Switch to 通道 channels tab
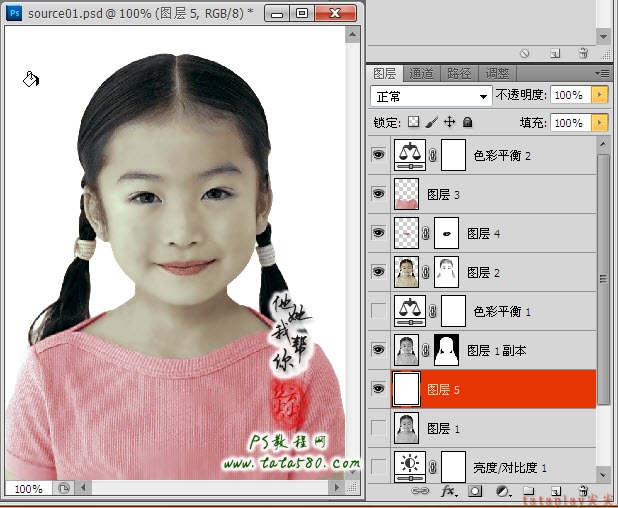The image size is (618, 508). click(x=421, y=74)
